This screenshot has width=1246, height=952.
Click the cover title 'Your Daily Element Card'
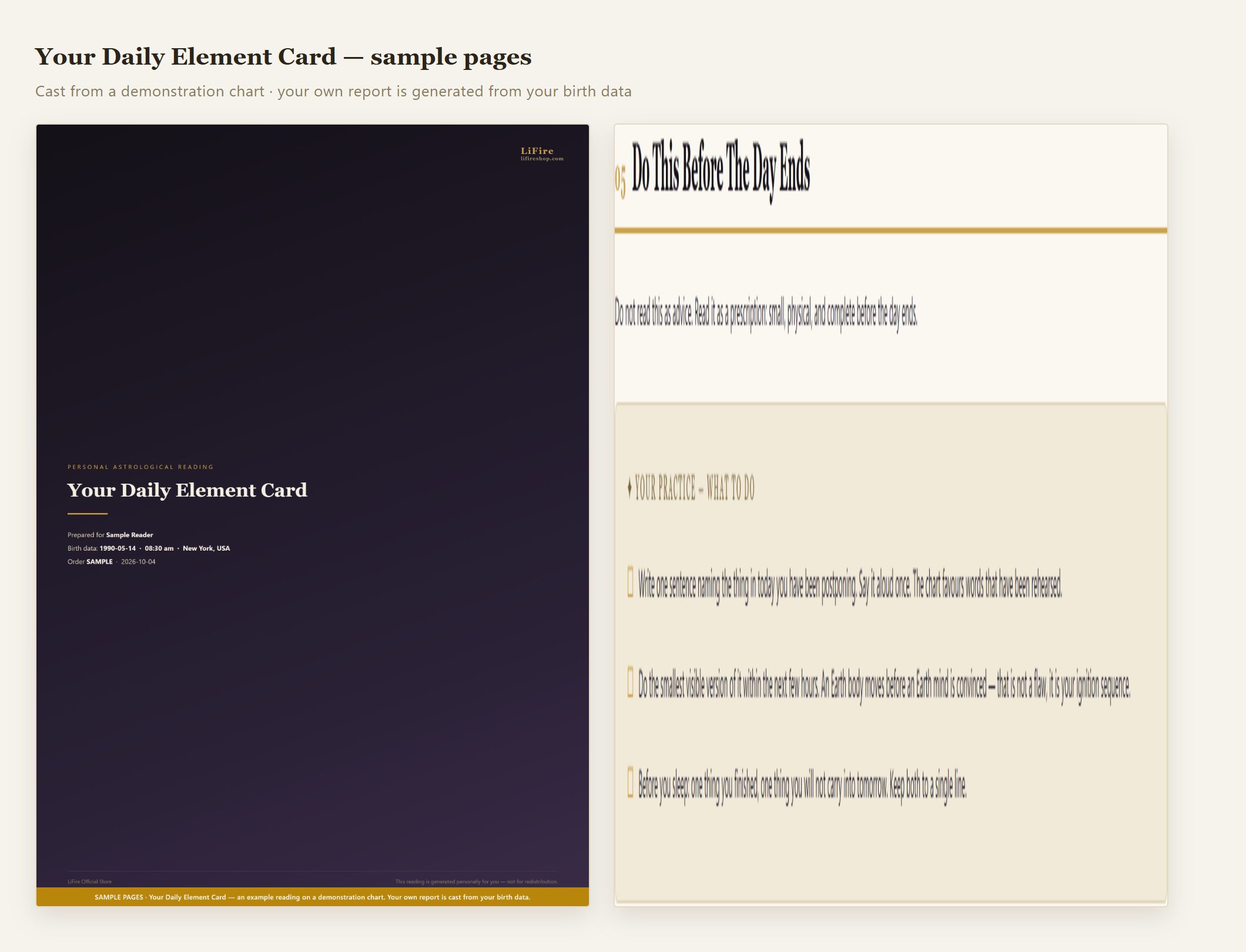[187, 490]
